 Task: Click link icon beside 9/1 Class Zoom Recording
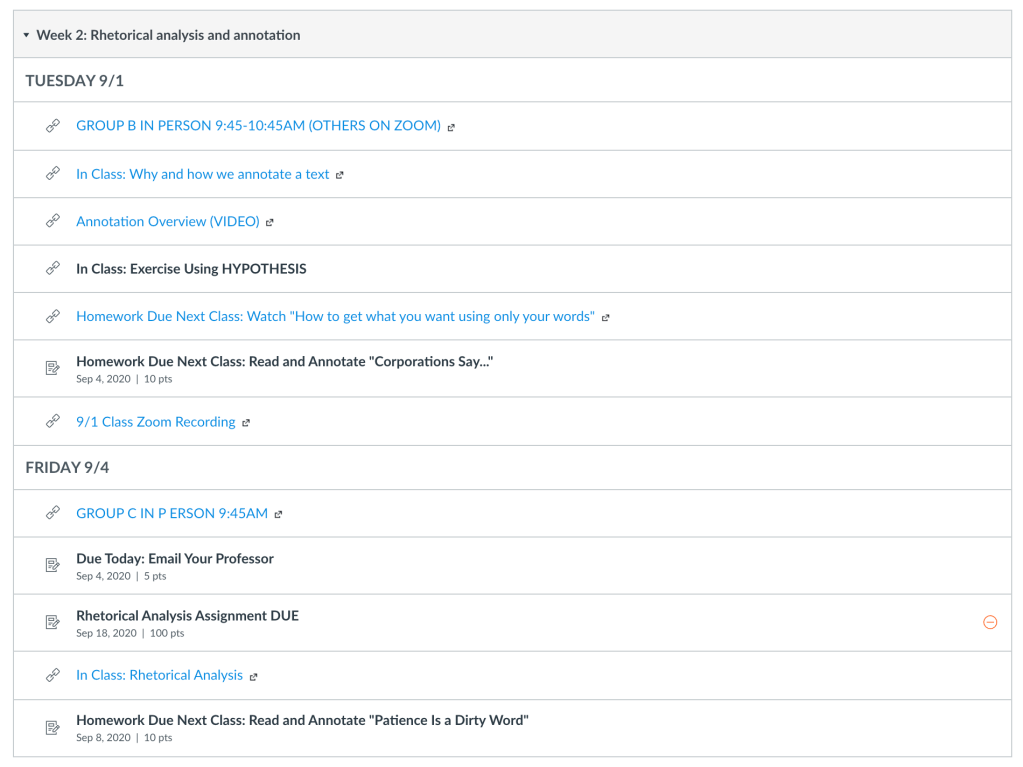pos(53,422)
